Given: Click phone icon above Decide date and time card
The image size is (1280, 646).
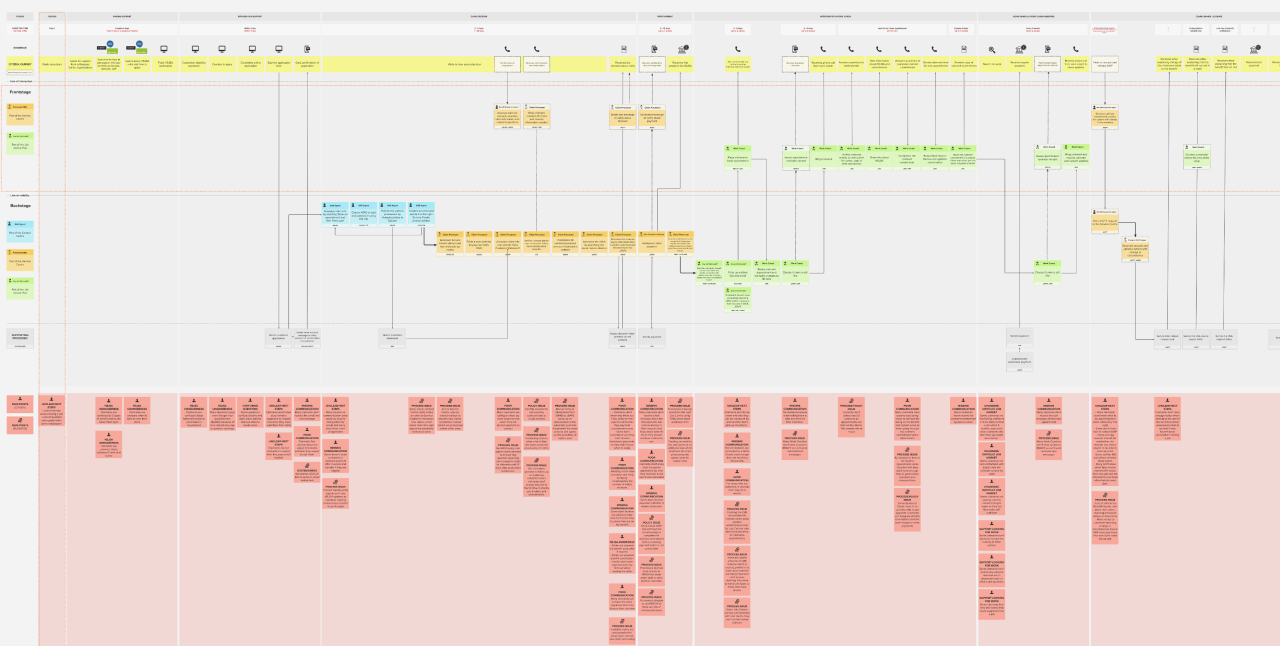Looking at the screenshot, I should pos(934,48).
